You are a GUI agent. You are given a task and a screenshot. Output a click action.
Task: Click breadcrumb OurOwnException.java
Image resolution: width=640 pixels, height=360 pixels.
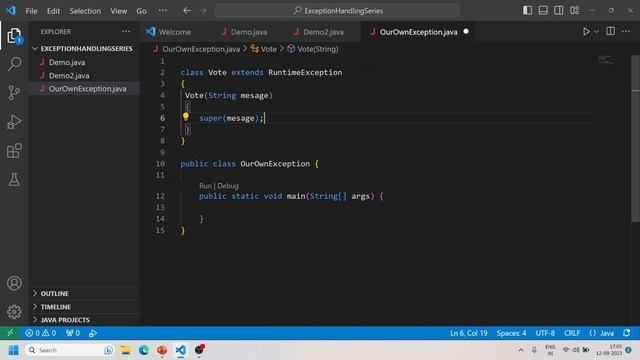click(x=196, y=49)
